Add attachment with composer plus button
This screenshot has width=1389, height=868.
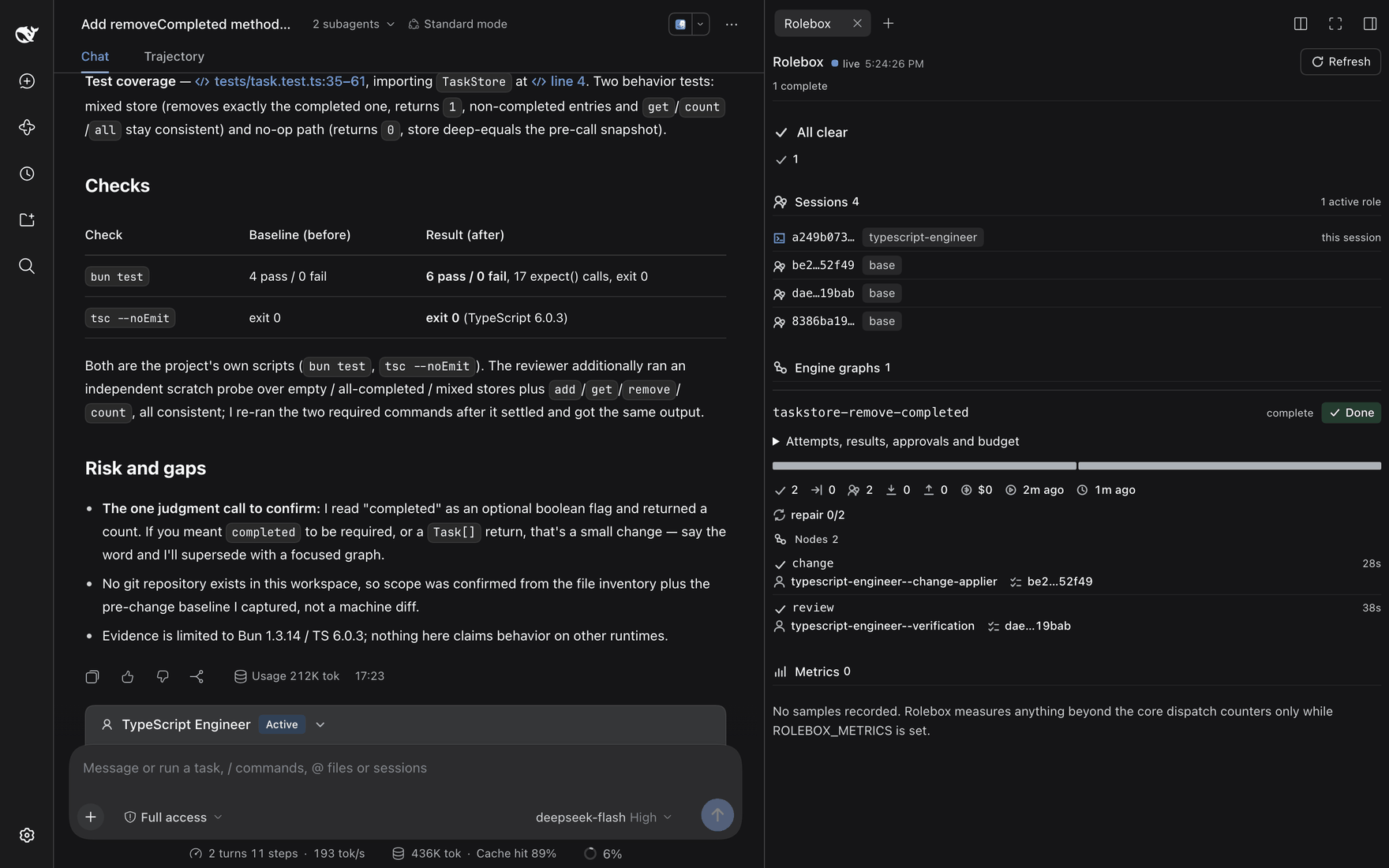point(91,817)
